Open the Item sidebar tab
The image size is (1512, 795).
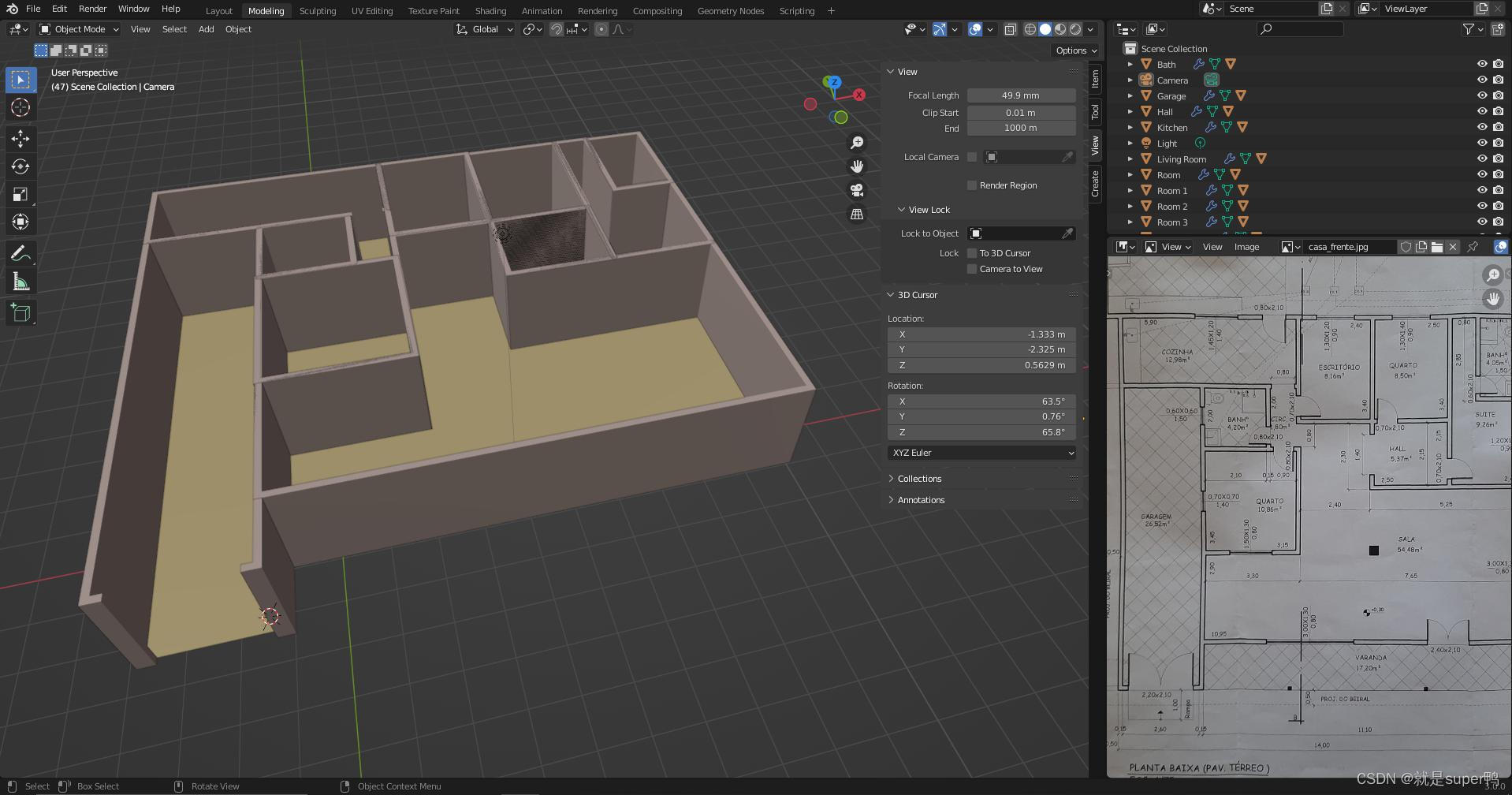(x=1096, y=78)
